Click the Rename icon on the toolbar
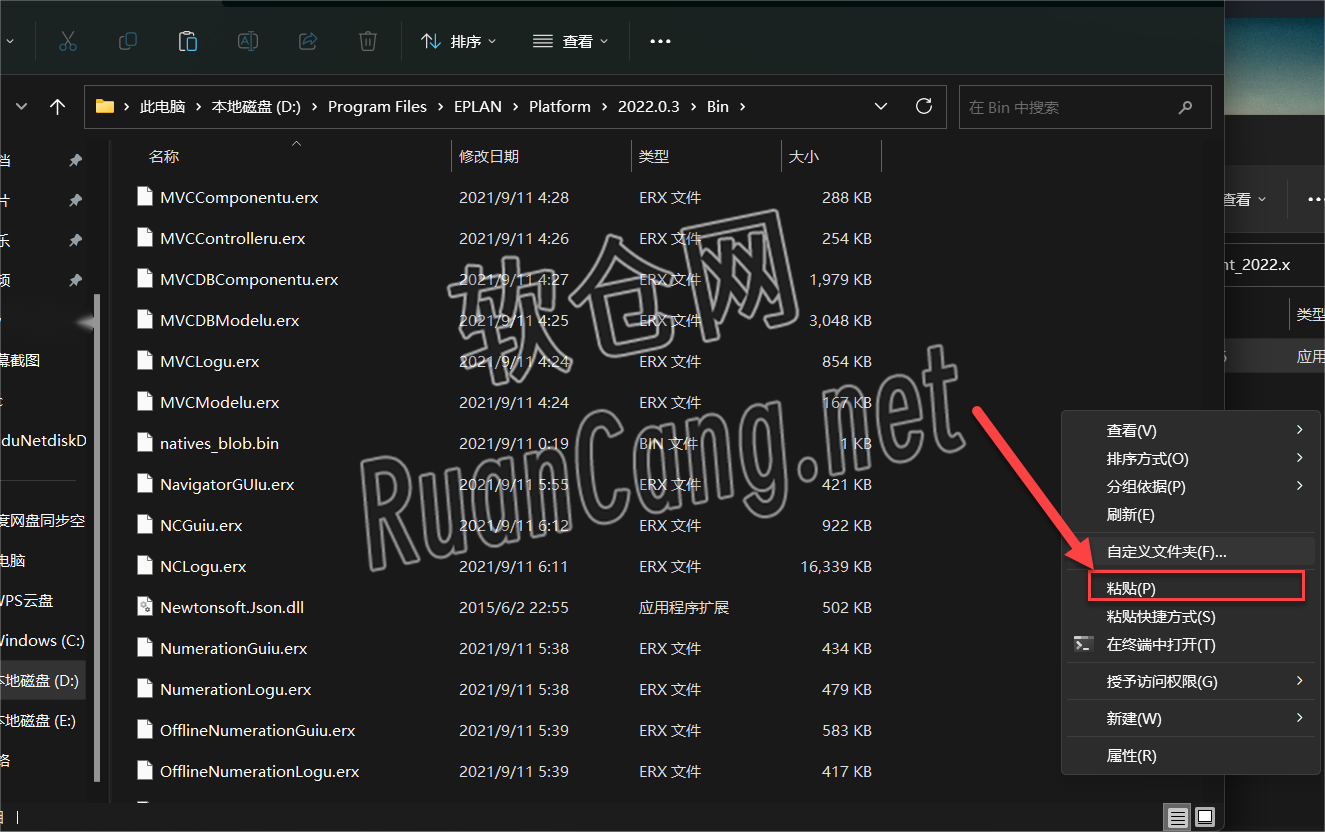1325x832 pixels. 247,41
